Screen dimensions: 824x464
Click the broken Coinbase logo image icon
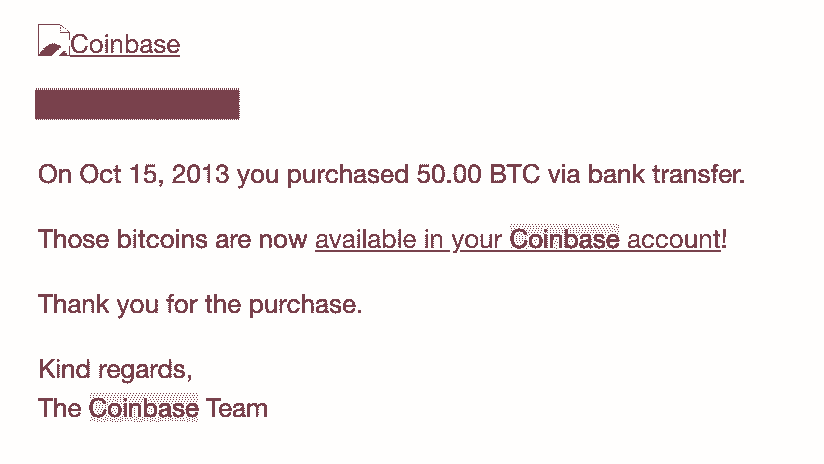pyautogui.click(x=53, y=43)
